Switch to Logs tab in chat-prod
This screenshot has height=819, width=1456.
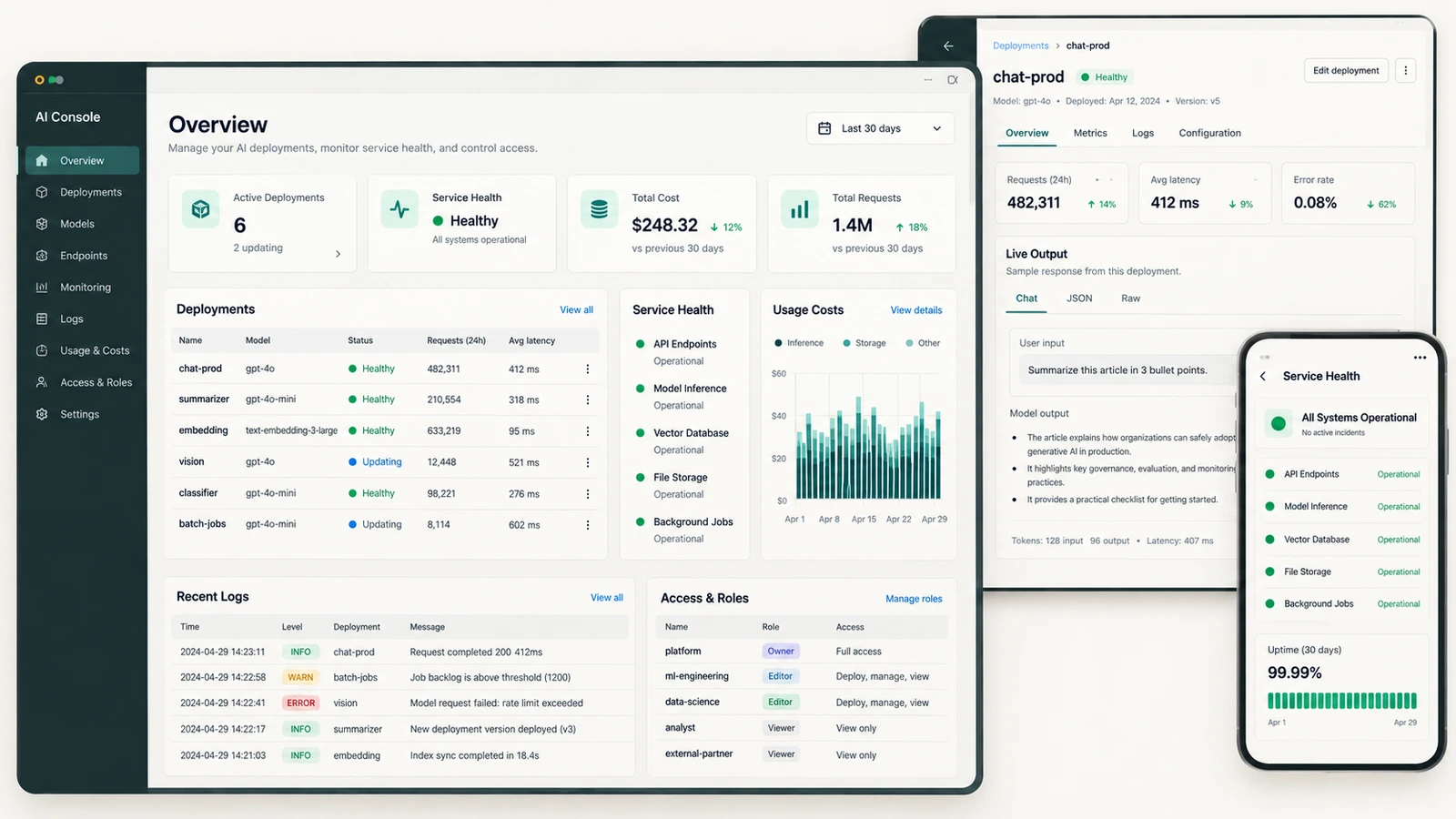[x=1143, y=133]
